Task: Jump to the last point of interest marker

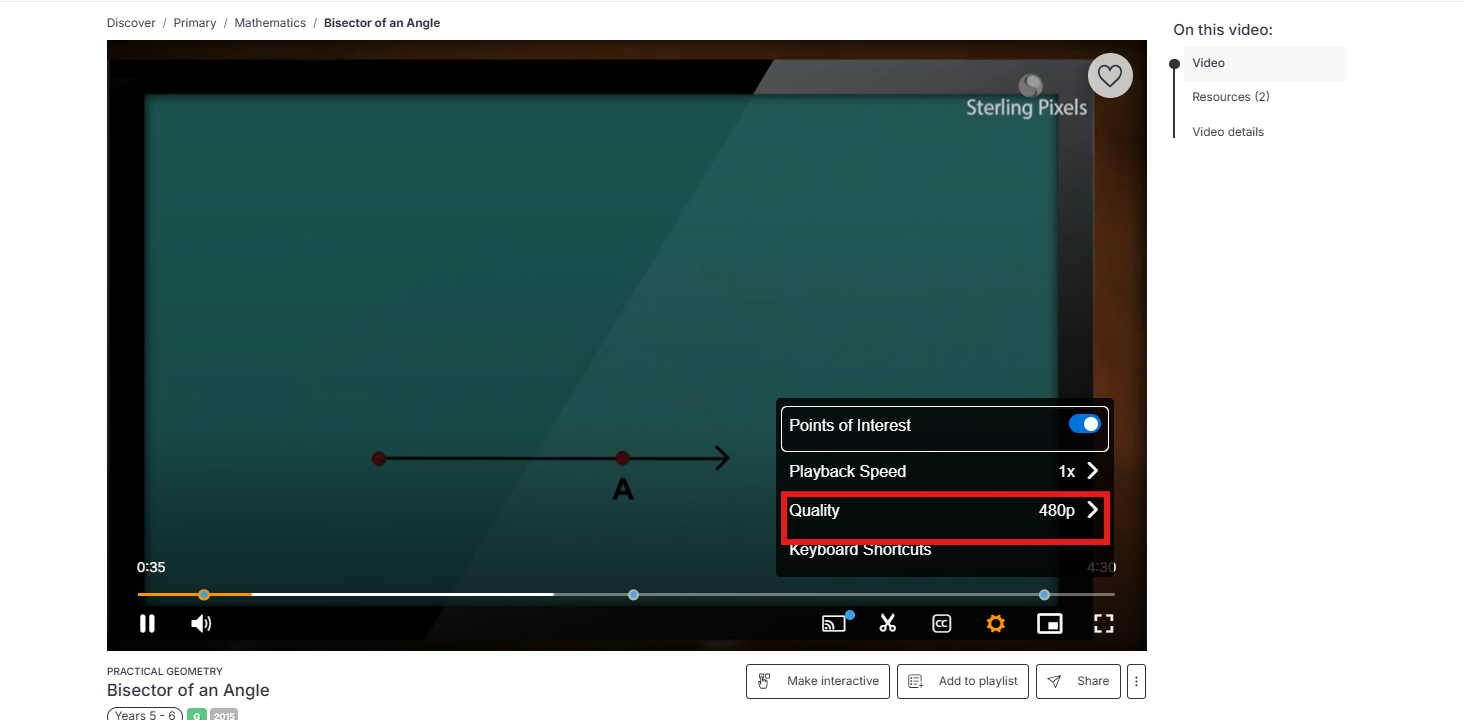Action: (1044, 594)
